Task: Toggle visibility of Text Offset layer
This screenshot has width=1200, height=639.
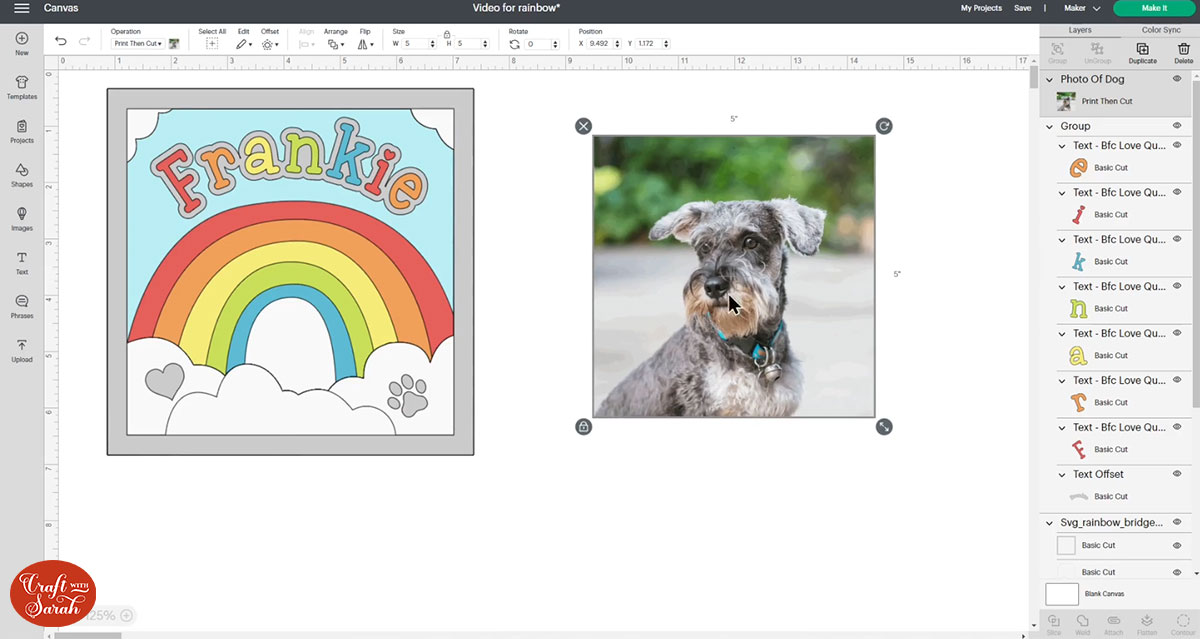Action: (1177, 474)
